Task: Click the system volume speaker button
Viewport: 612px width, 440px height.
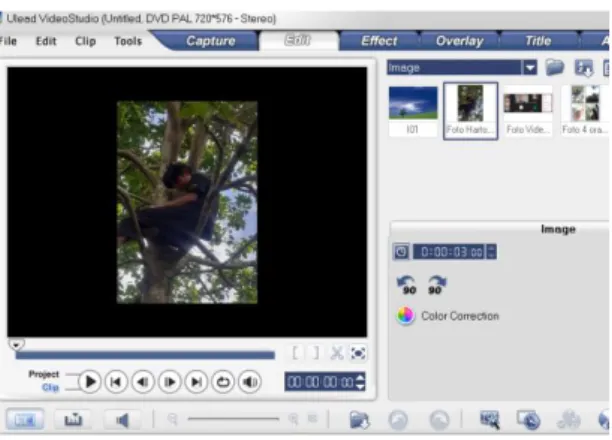Action: pyautogui.click(x=250, y=381)
